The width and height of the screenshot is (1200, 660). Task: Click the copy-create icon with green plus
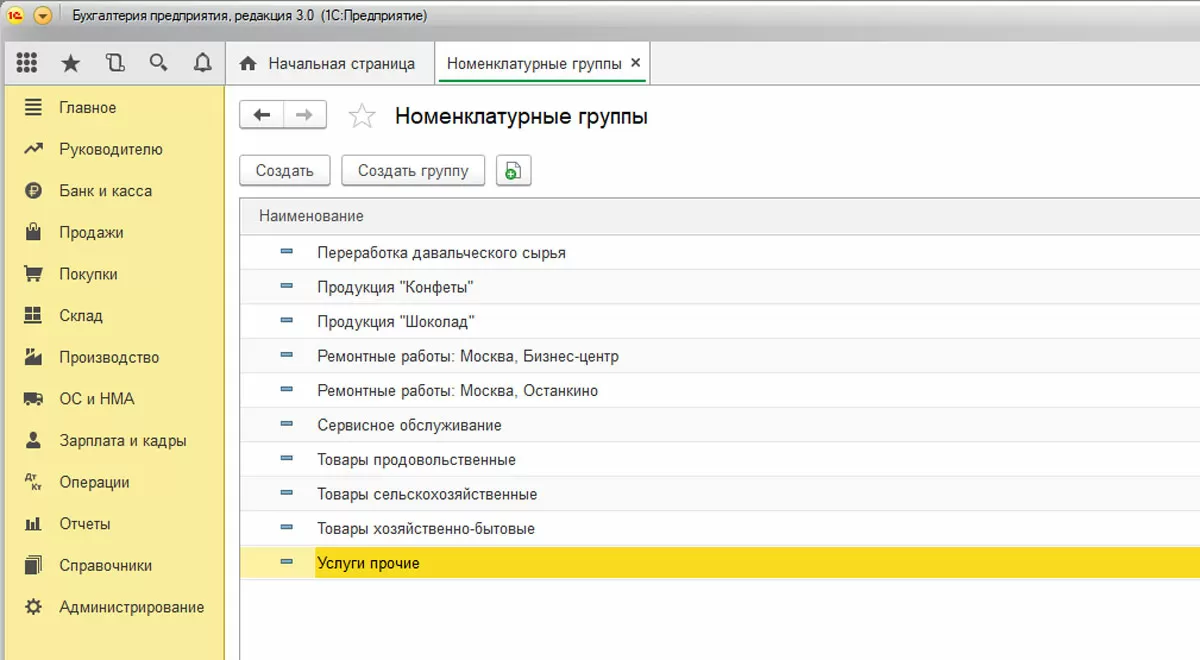click(512, 171)
